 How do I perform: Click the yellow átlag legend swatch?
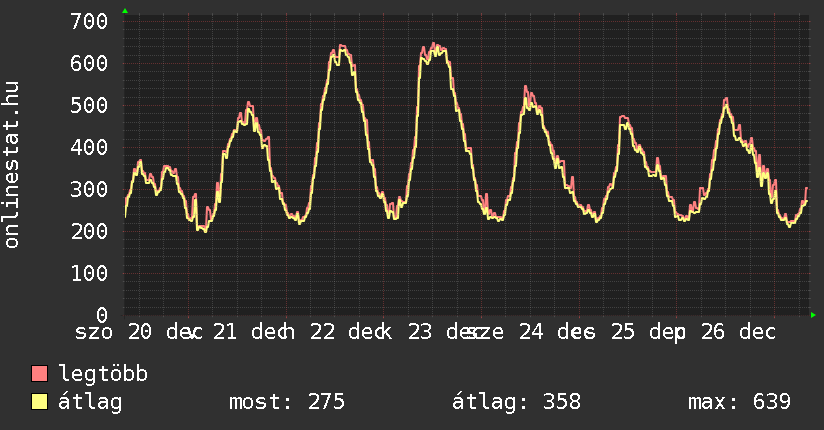pyautogui.click(x=40, y=402)
